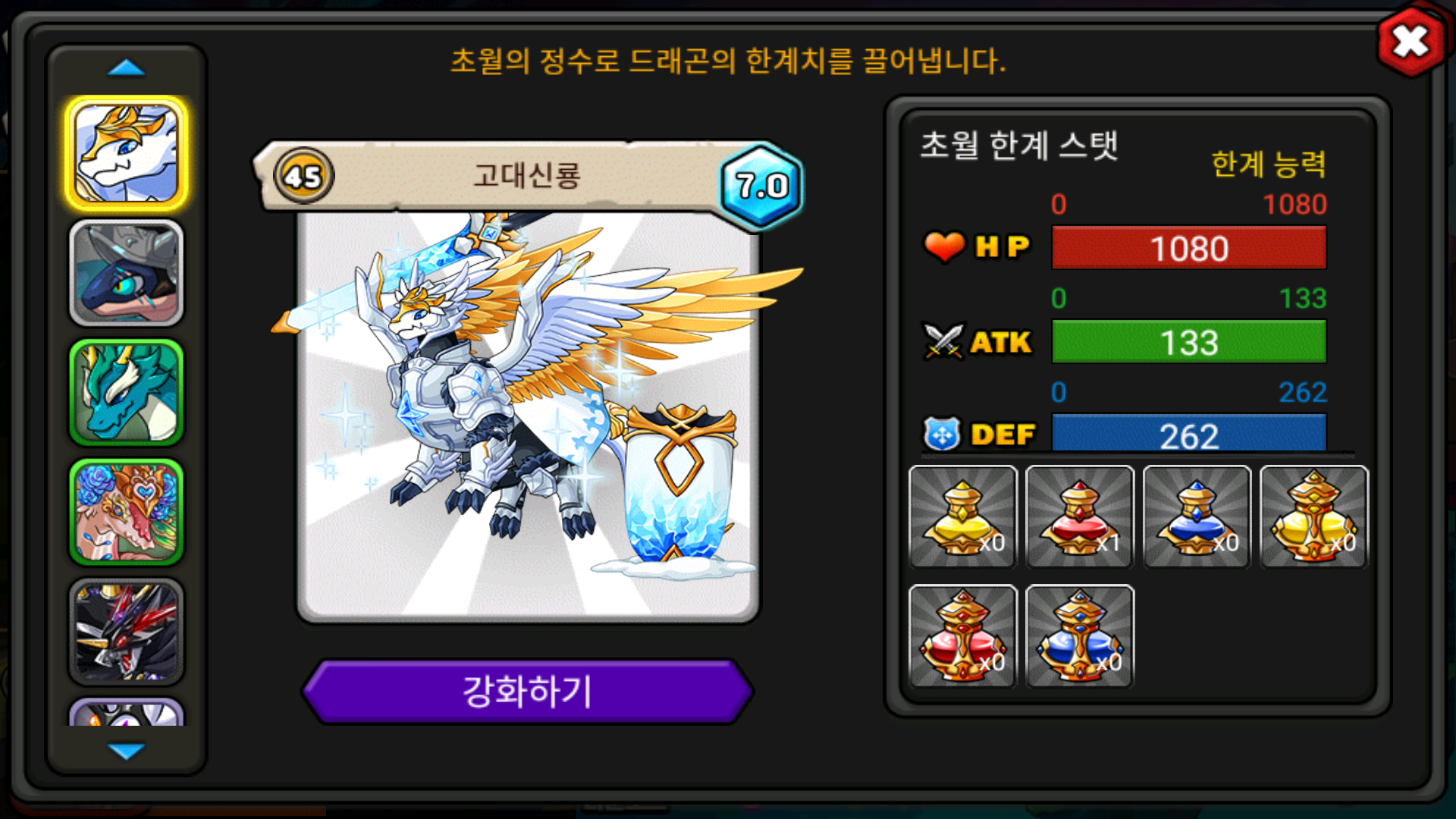Expand dragon list downward with blue arrow
The width and height of the screenshot is (1456, 819).
[x=126, y=751]
